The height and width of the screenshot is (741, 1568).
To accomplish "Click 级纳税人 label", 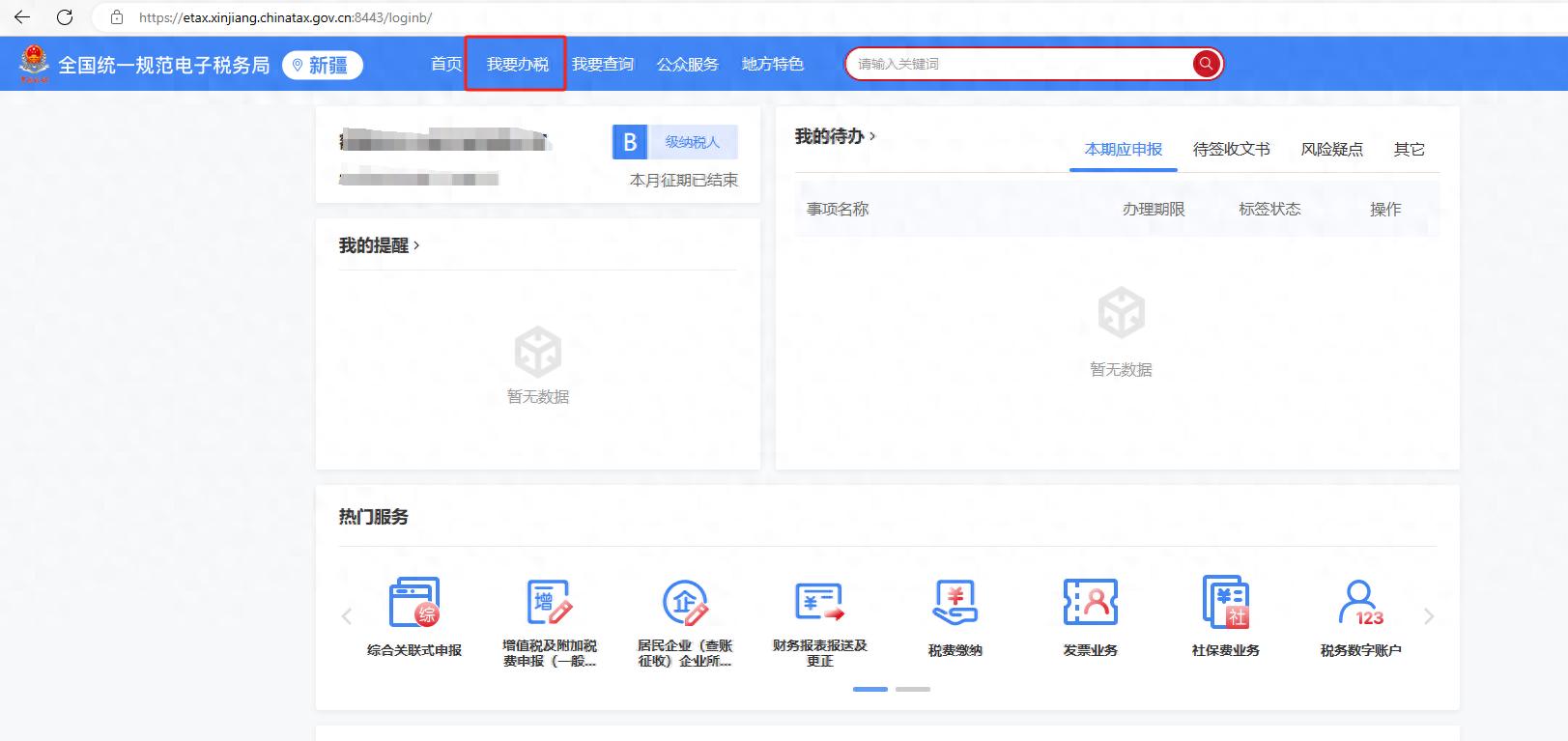I will (693, 142).
